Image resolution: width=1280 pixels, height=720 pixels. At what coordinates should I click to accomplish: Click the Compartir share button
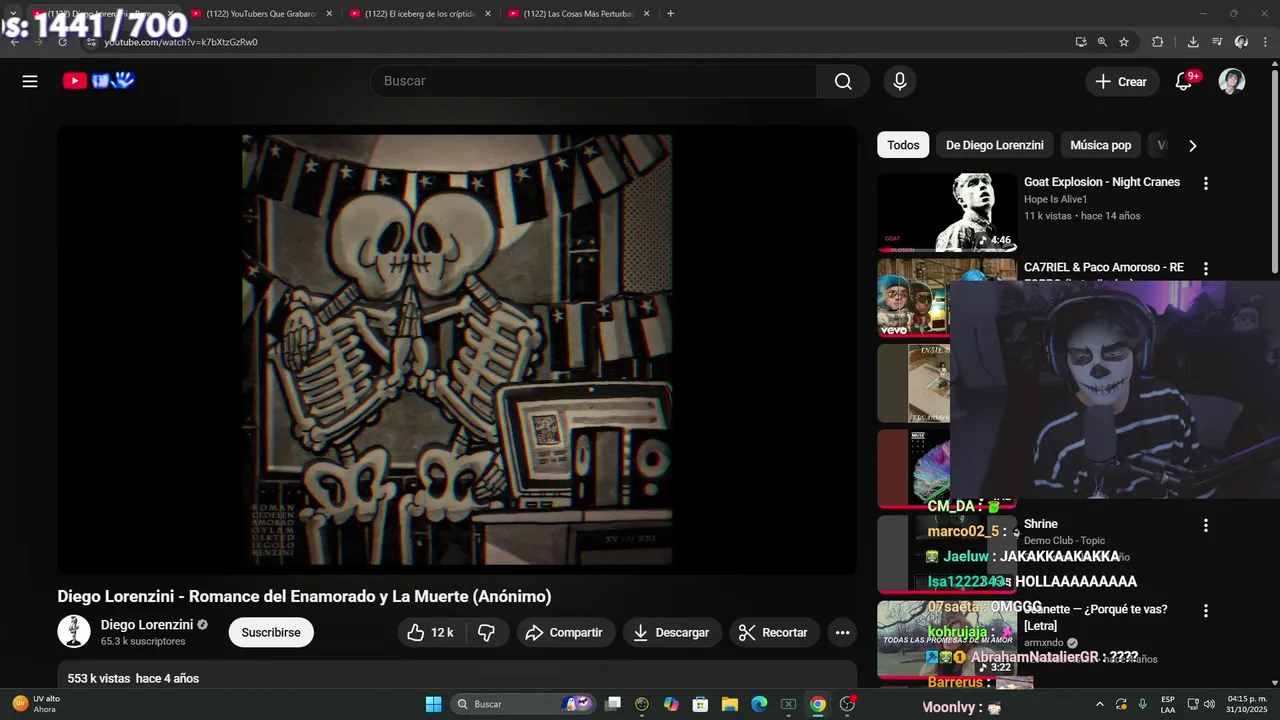565,632
